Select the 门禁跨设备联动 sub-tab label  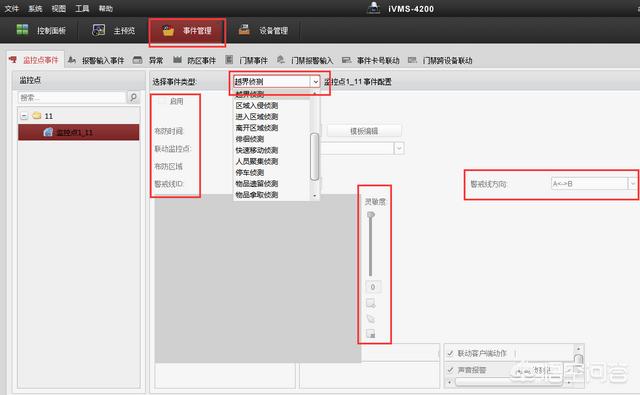click(447, 61)
